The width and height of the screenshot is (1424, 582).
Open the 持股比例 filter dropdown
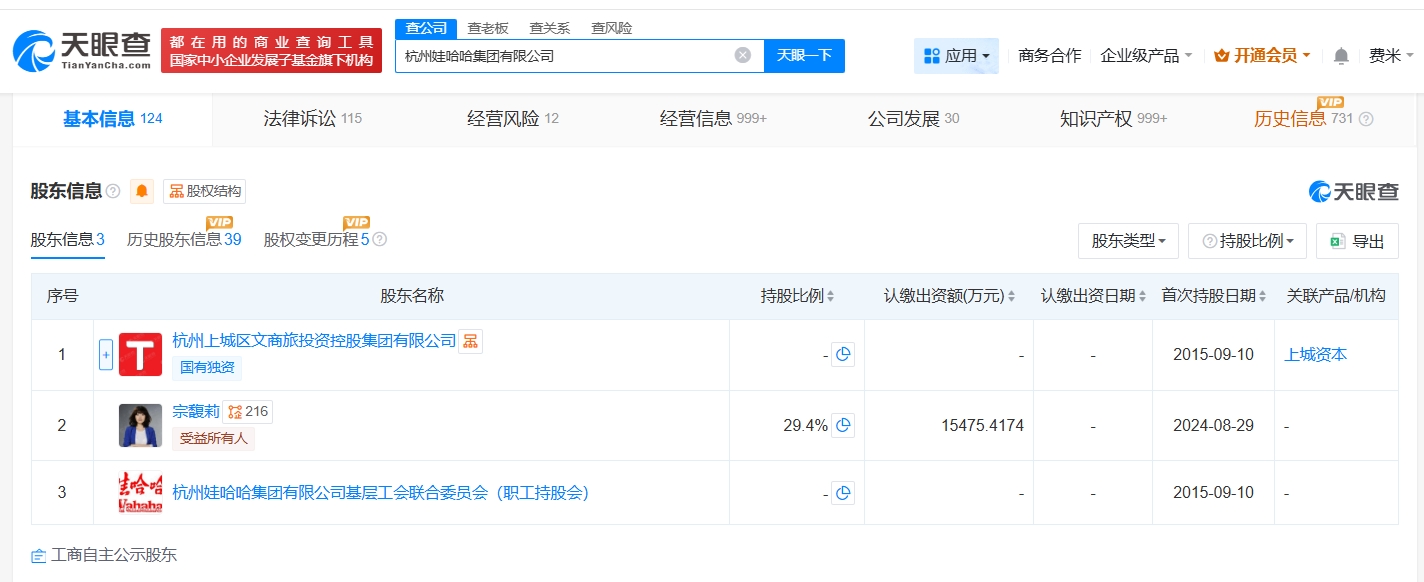1247,241
